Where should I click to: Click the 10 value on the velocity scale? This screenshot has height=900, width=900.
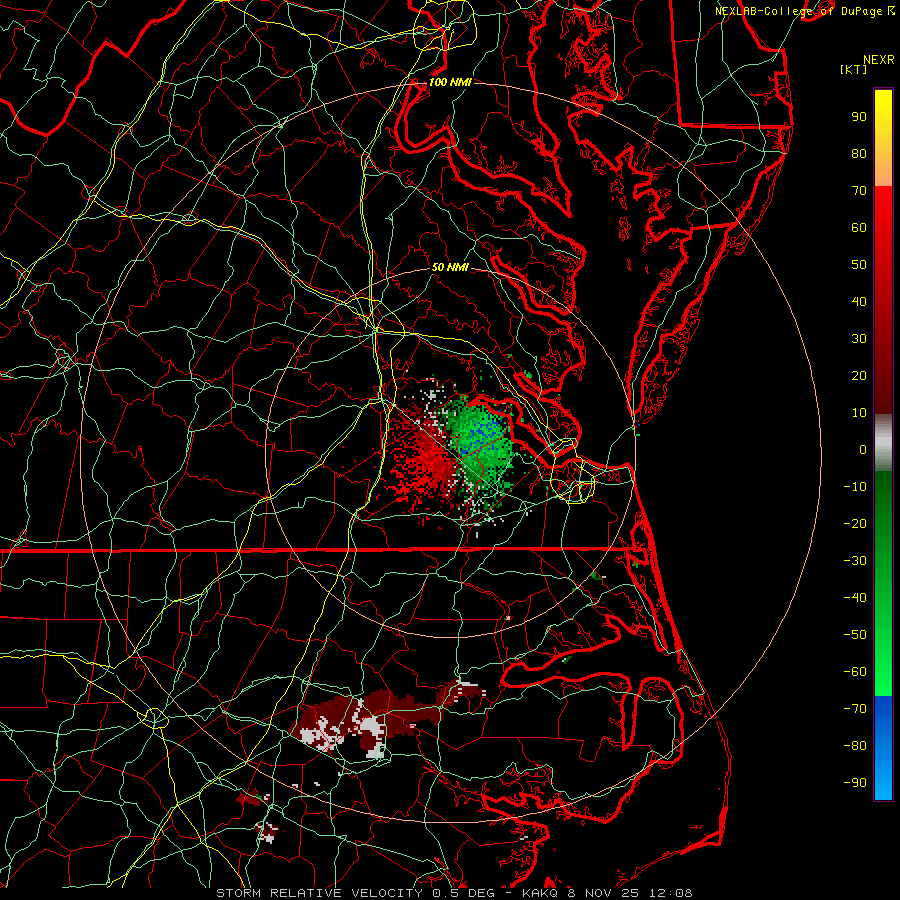[859, 413]
